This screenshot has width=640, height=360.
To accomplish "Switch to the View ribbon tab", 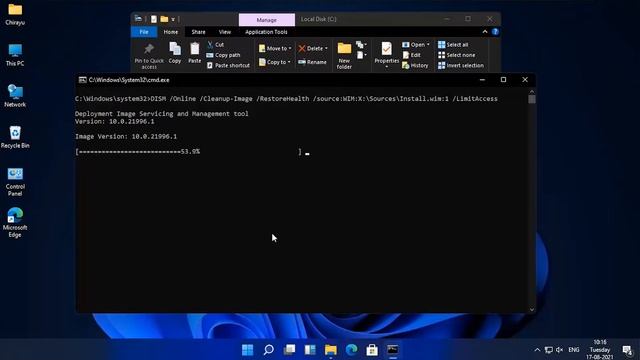I will [x=224, y=32].
